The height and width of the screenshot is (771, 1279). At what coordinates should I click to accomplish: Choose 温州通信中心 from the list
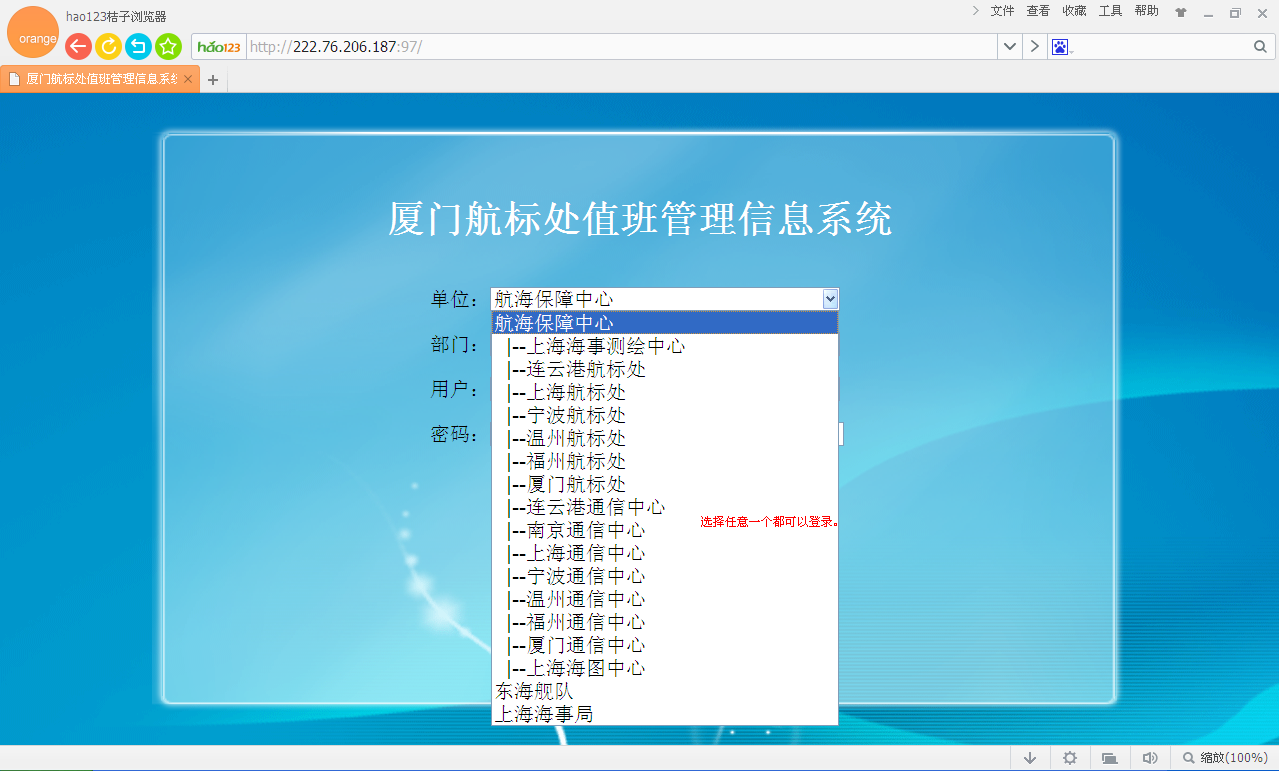click(x=664, y=599)
